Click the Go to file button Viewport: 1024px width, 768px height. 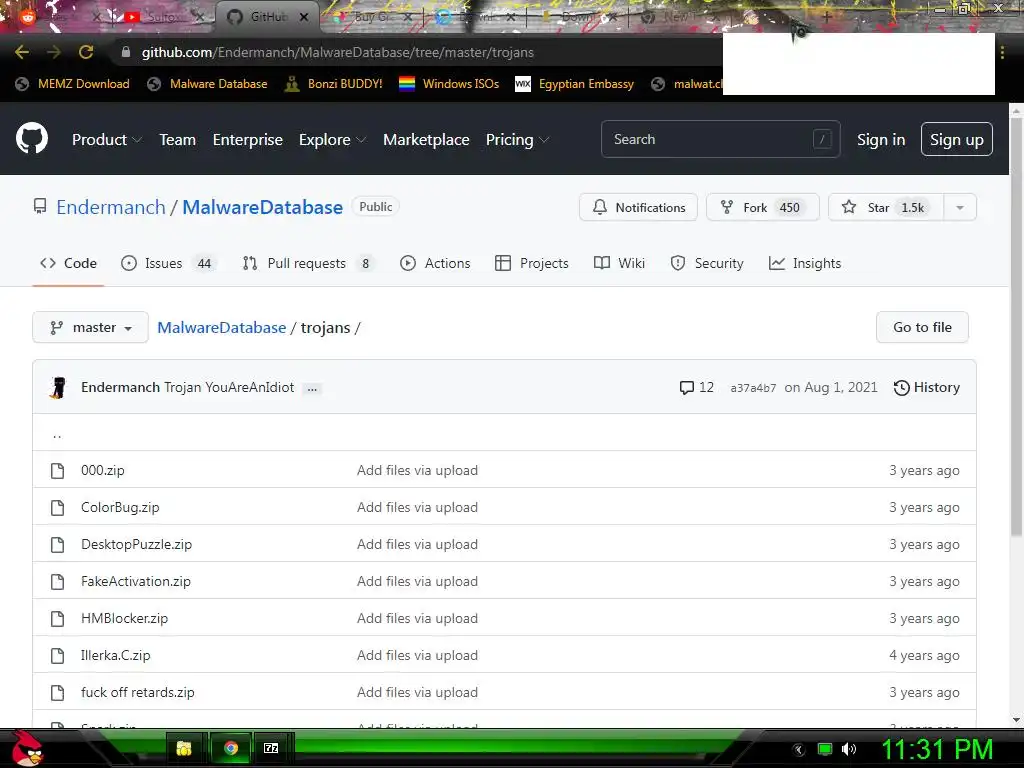point(922,327)
